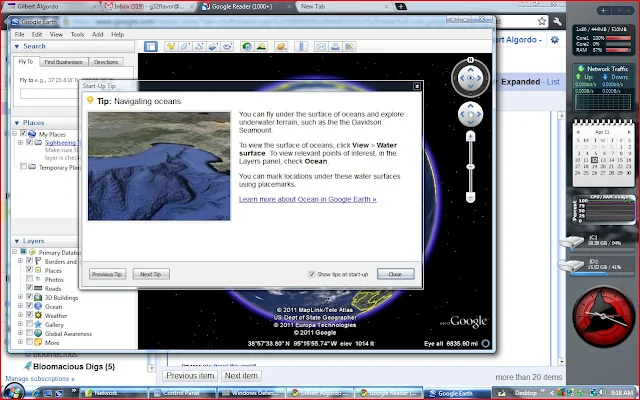Click Next item button in Google Reader
Screen dimensions: 640x400
click(x=241, y=376)
